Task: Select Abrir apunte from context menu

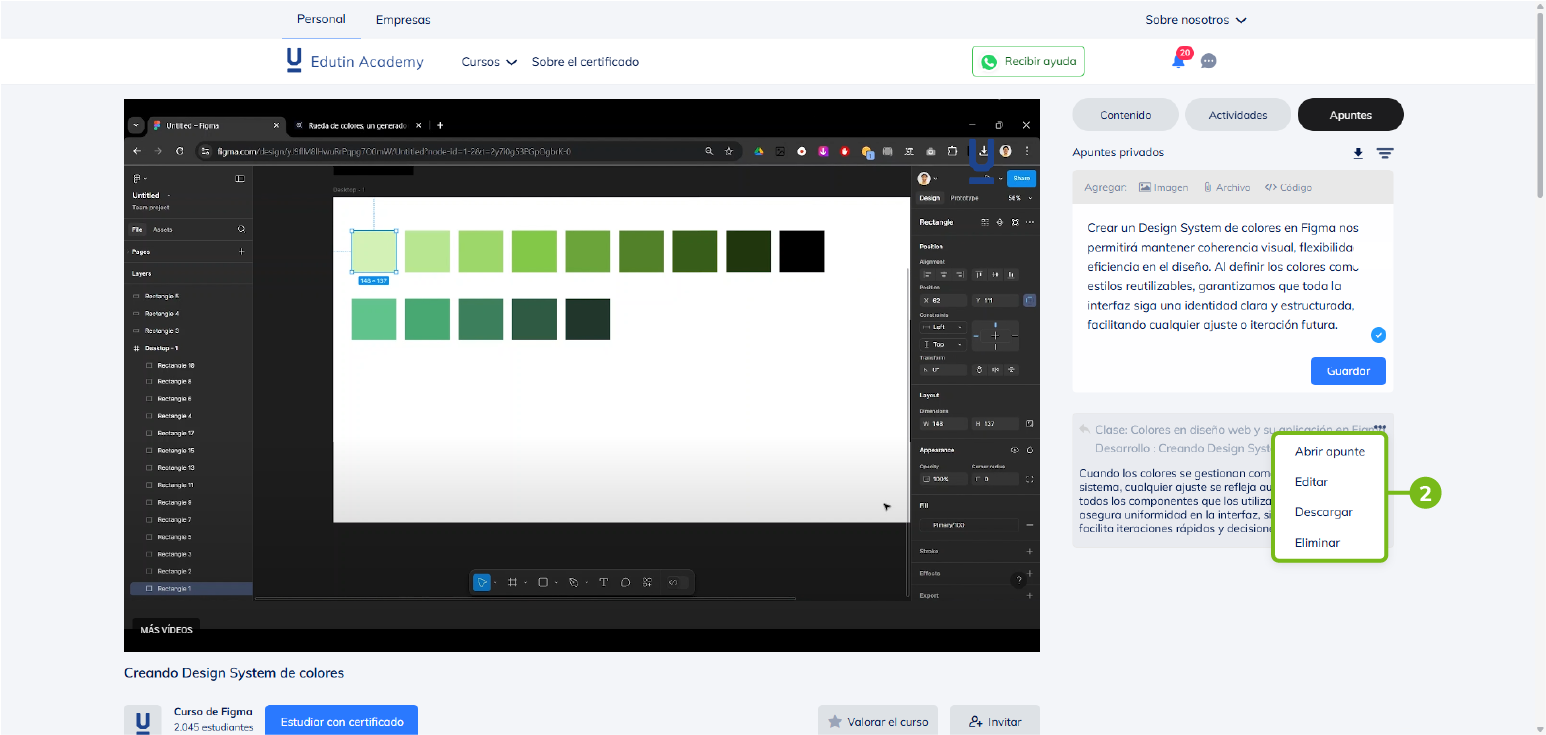Action: (1329, 451)
